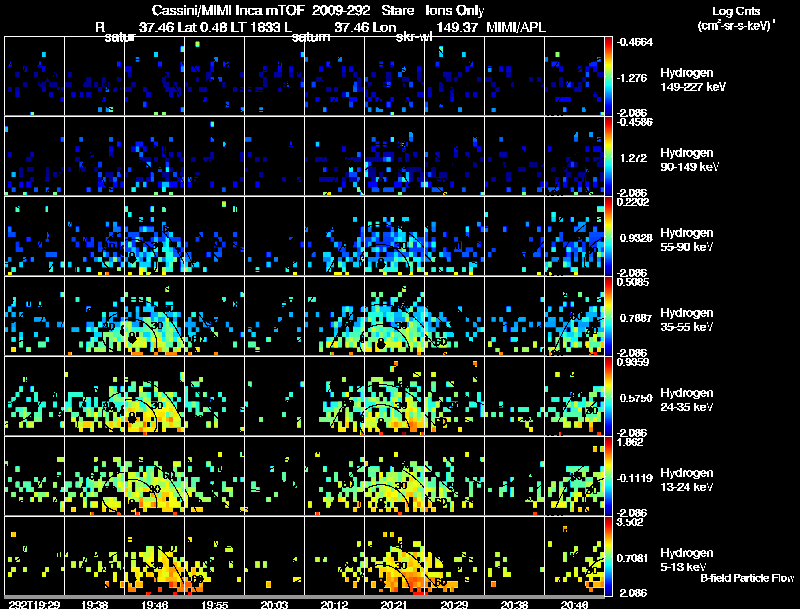
Task: Select the 'Hydrogen 55-90 keV' label
Action: pos(687,240)
